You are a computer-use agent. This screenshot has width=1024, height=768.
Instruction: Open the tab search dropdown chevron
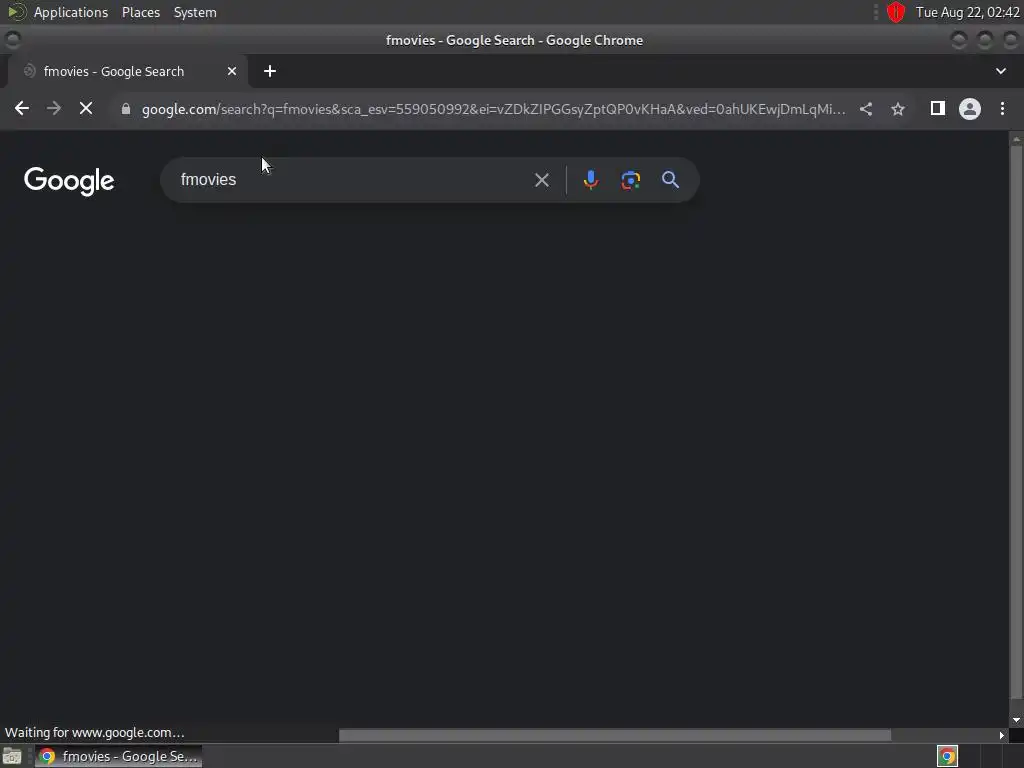[x=1000, y=71]
